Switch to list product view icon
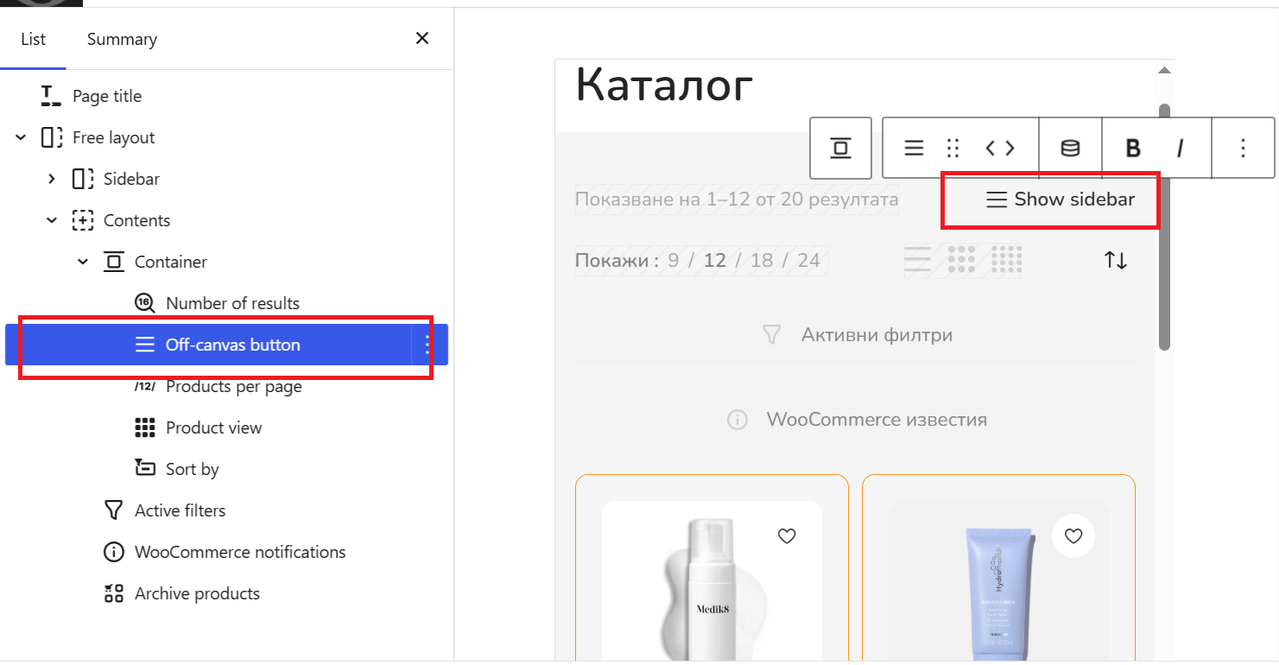Viewport: 1279px width, 665px height. [x=917, y=260]
